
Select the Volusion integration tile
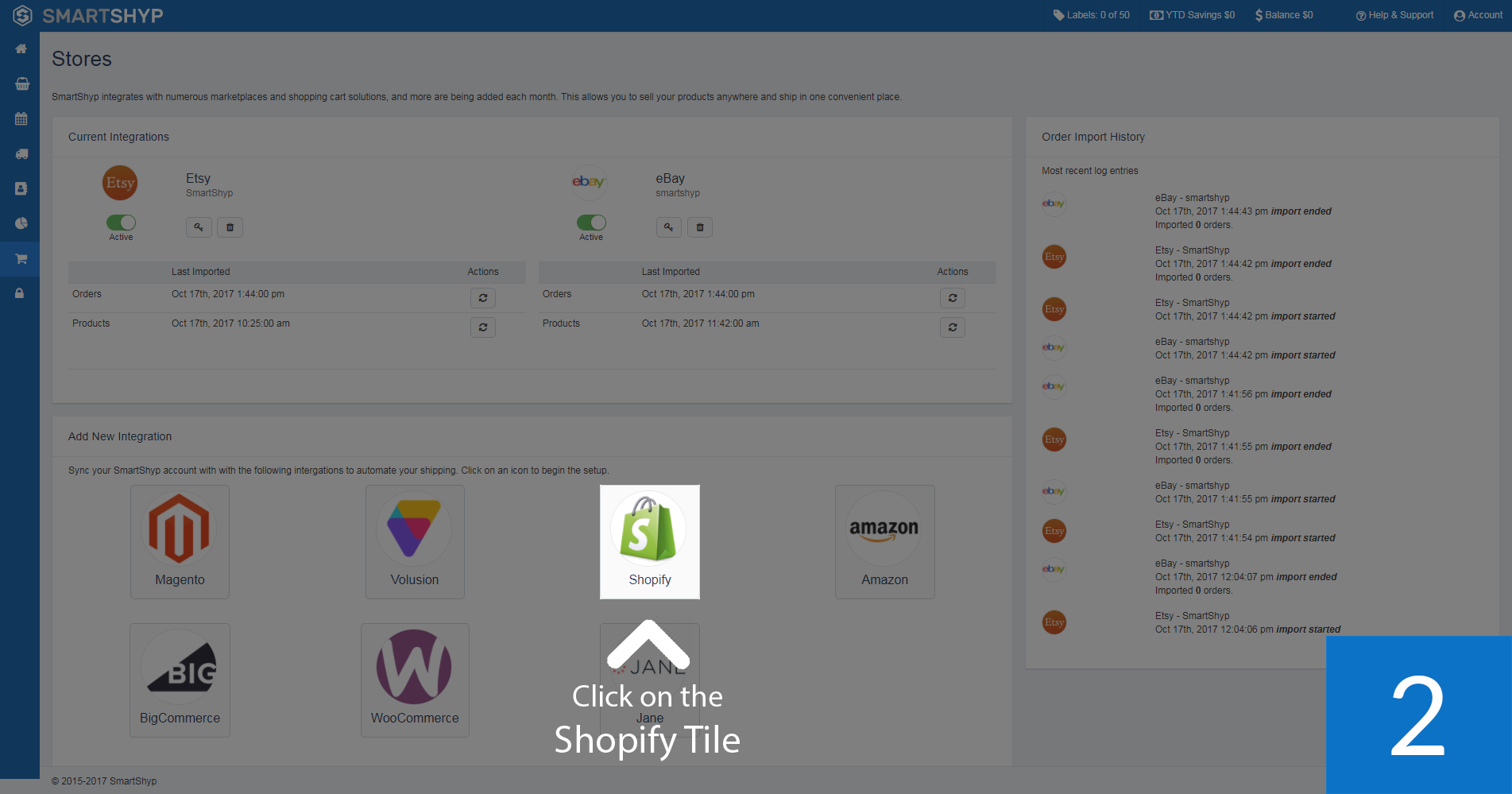(415, 542)
